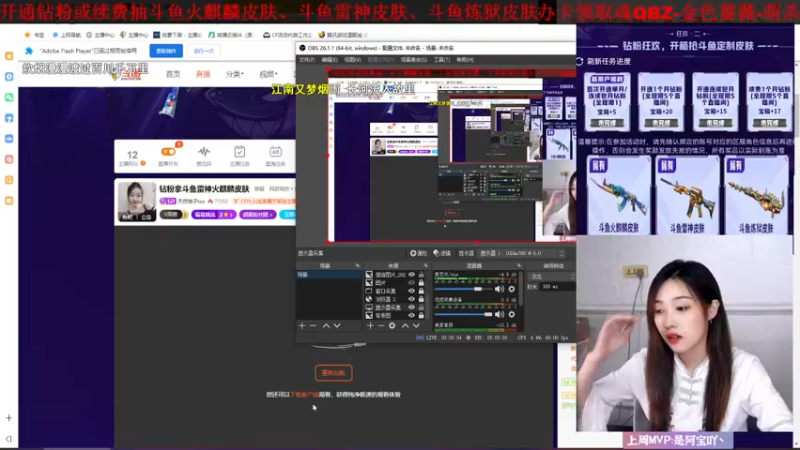Viewport: 800px width, 450px height.
Task: Click star icon in browser left sidebar
Action: point(9,56)
